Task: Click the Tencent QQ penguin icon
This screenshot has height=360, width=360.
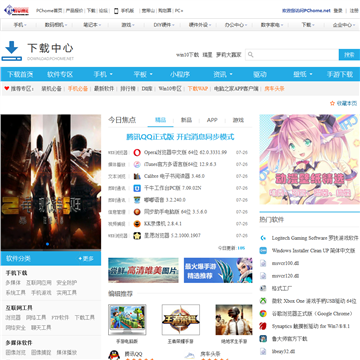Action: pos(114,355)
